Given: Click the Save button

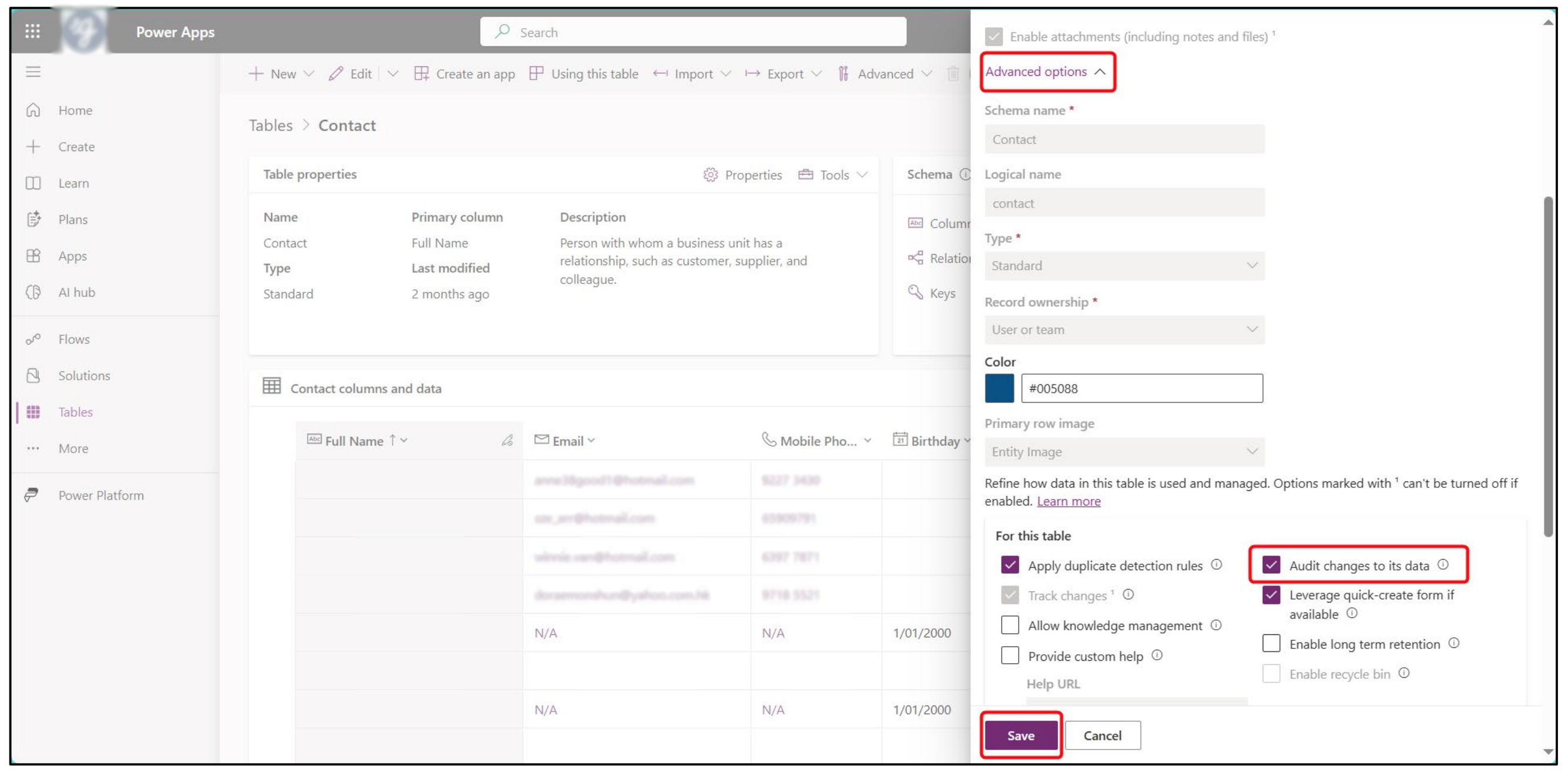Looking at the screenshot, I should 1020,735.
